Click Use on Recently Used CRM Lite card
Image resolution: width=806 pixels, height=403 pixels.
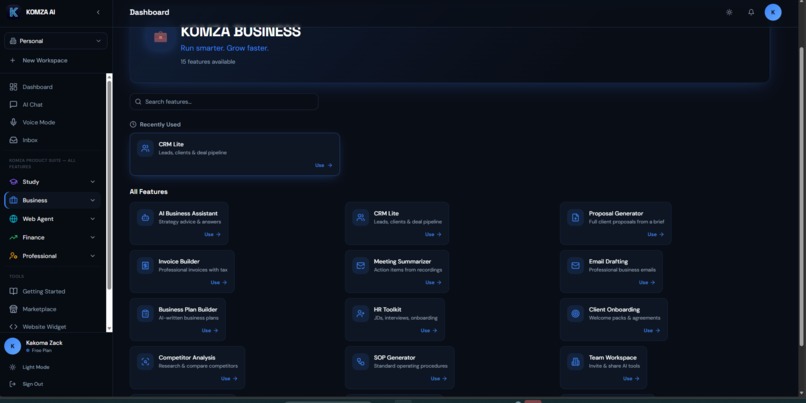pyautogui.click(x=324, y=166)
